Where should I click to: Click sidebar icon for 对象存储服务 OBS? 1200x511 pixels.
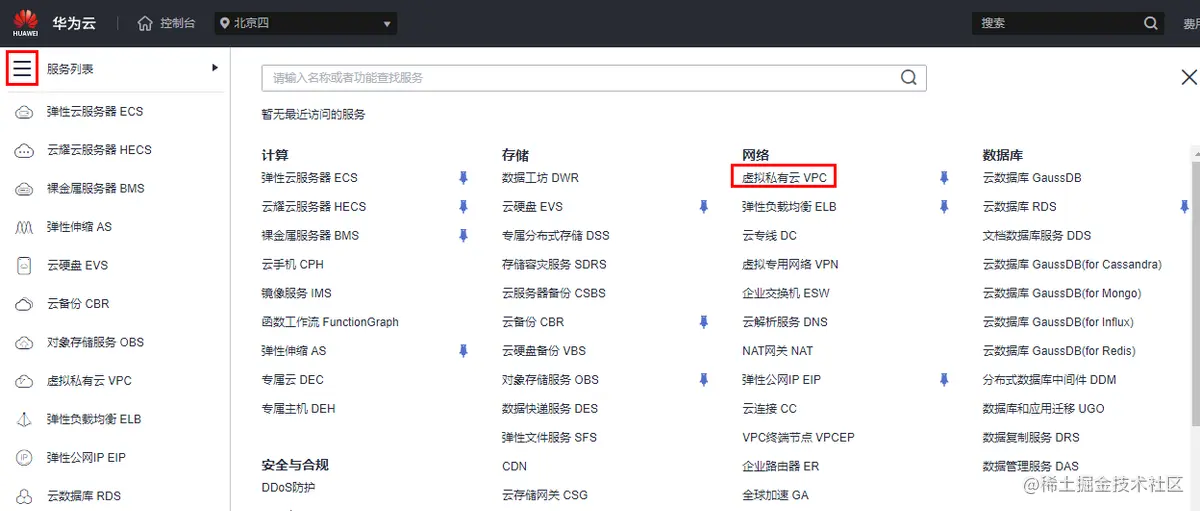click(24, 343)
